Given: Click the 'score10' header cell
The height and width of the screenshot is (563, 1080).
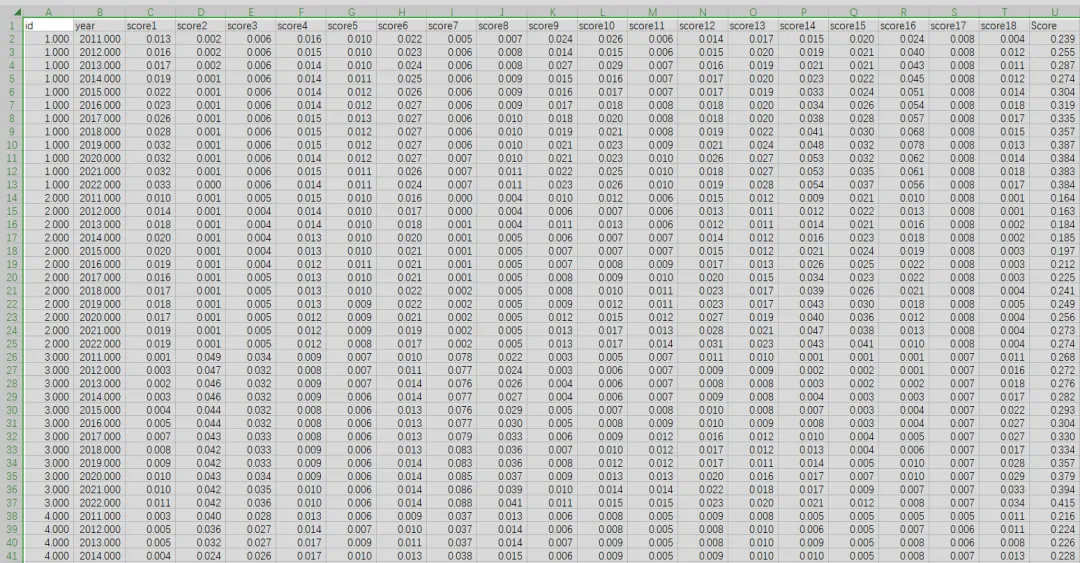Looking at the screenshot, I should 602,25.
